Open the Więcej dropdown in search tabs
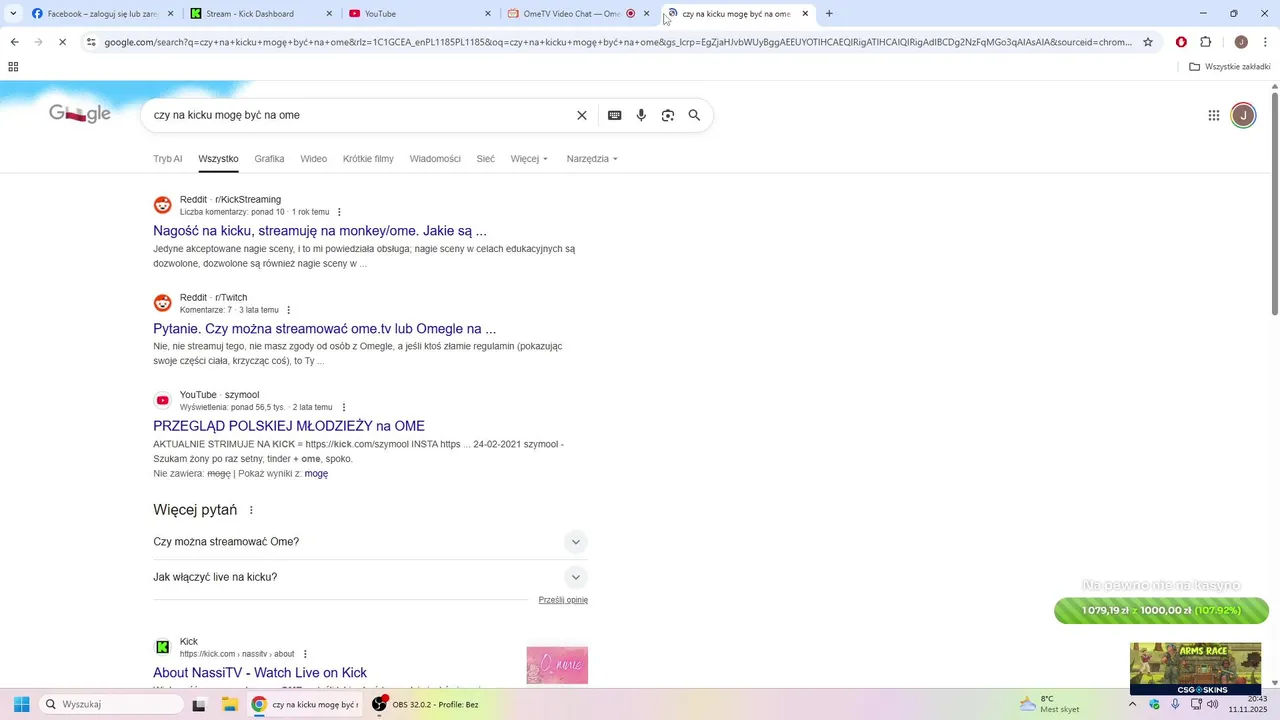Viewport: 1280px width, 720px height. (529, 159)
